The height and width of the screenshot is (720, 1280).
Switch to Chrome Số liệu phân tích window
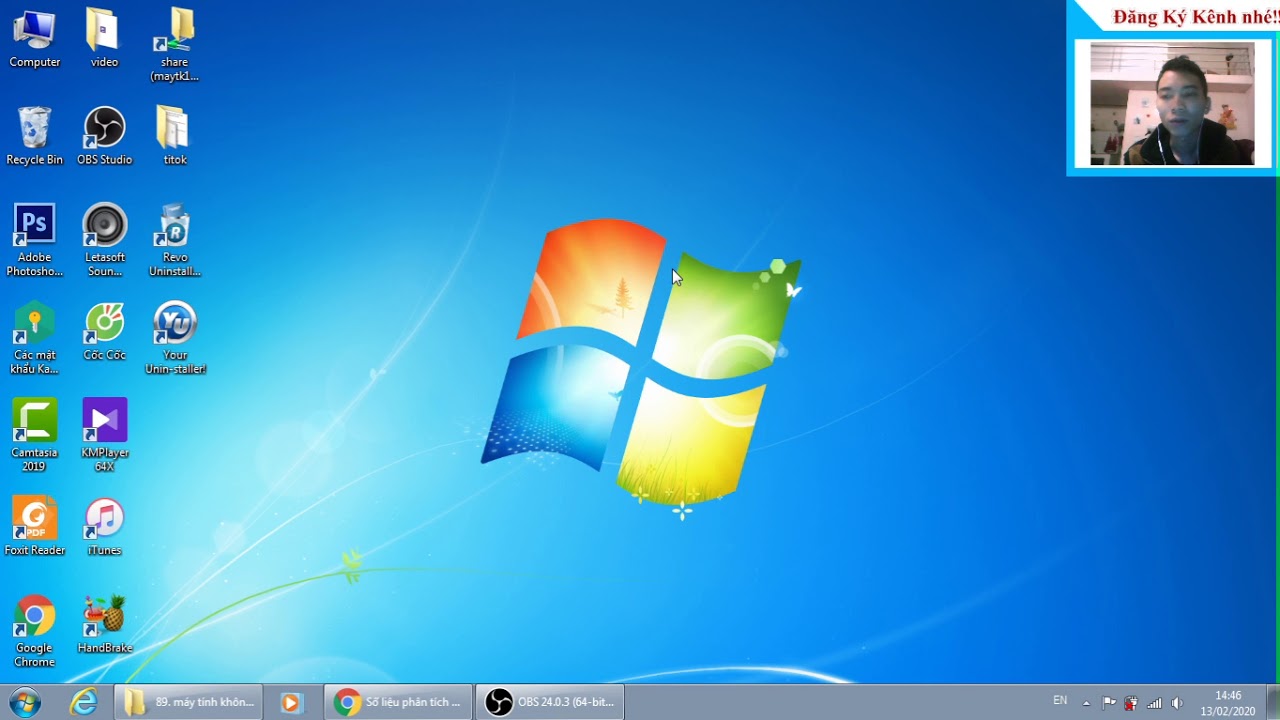tap(398, 702)
